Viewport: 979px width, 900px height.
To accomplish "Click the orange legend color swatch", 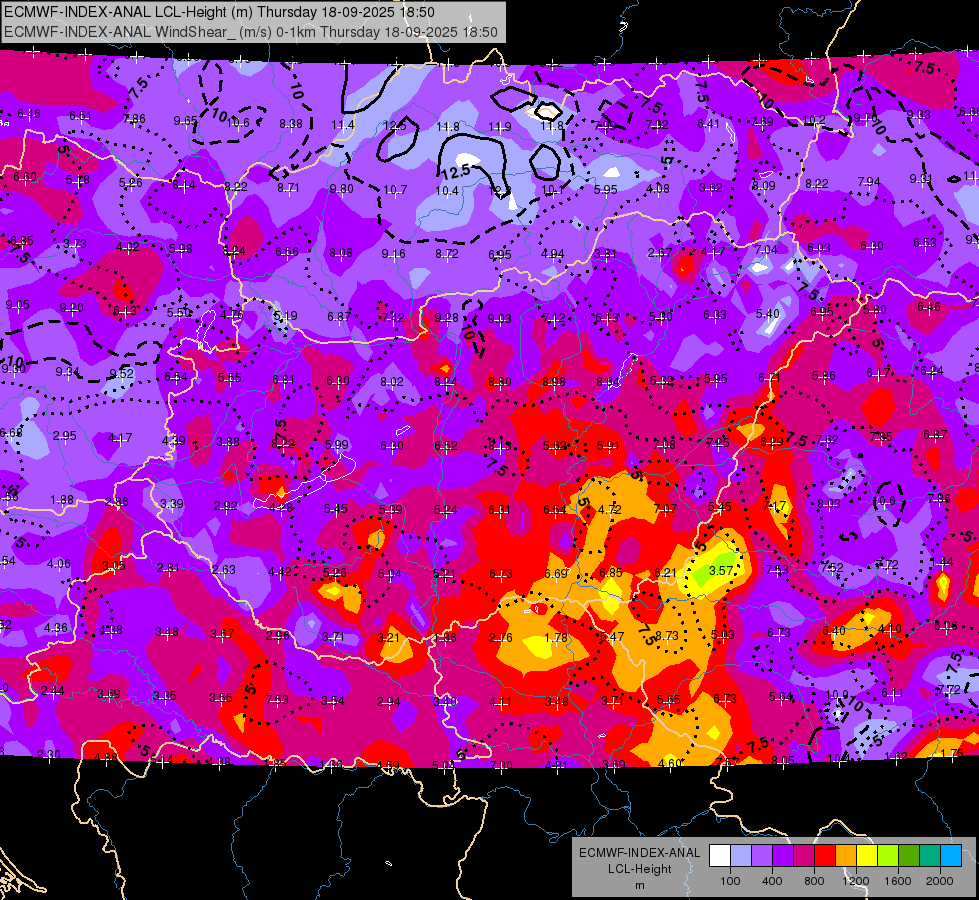I will tap(846, 856).
